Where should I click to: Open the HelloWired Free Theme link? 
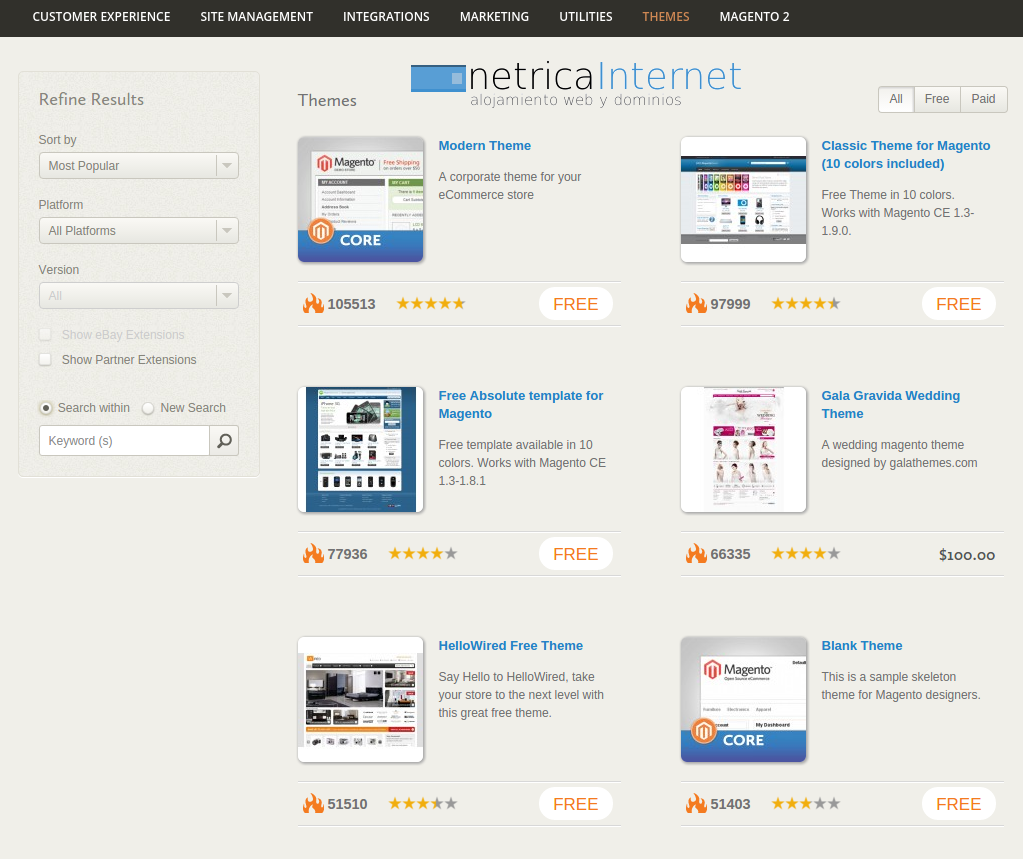tap(510, 646)
